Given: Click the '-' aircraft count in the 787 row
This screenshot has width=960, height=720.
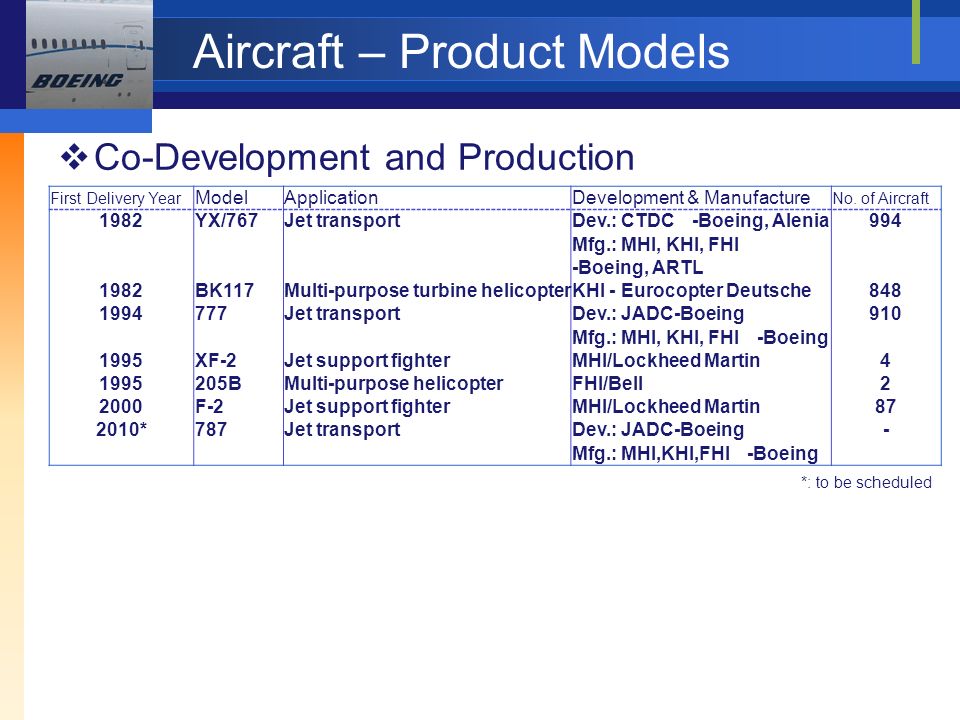Looking at the screenshot, I should click(886, 430).
